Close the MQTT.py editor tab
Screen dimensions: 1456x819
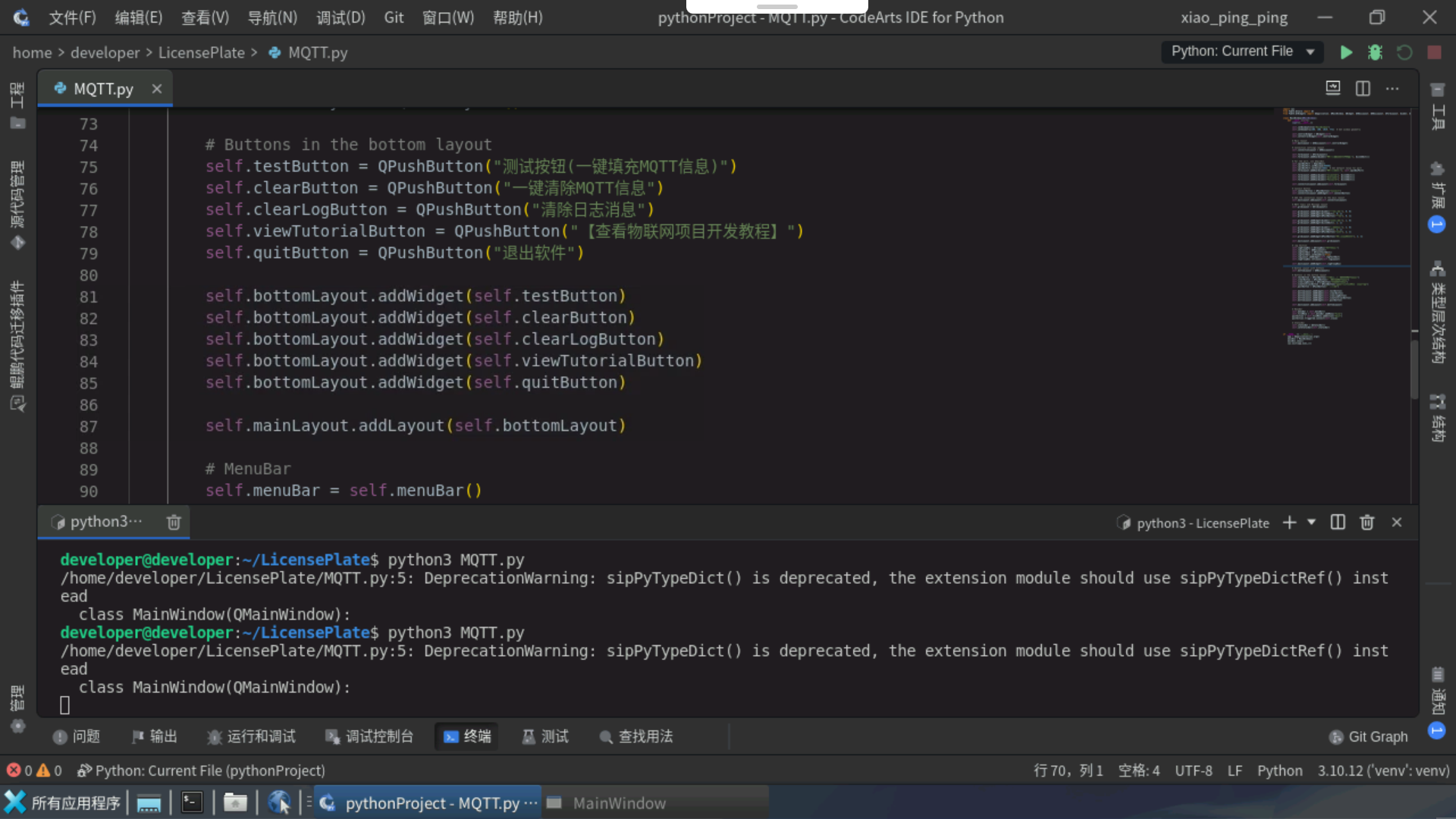(x=157, y=89)
